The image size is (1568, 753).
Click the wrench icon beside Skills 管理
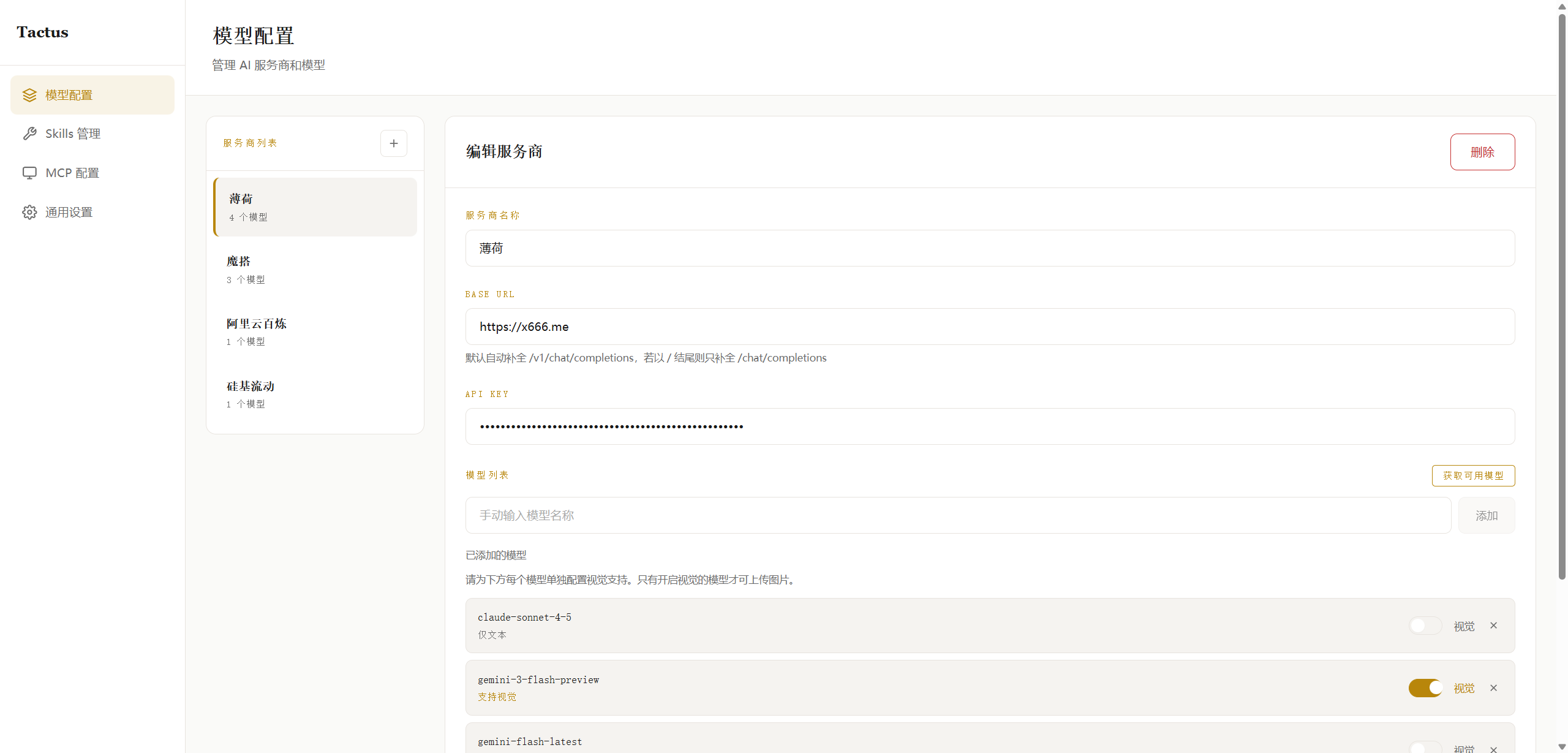29,133
